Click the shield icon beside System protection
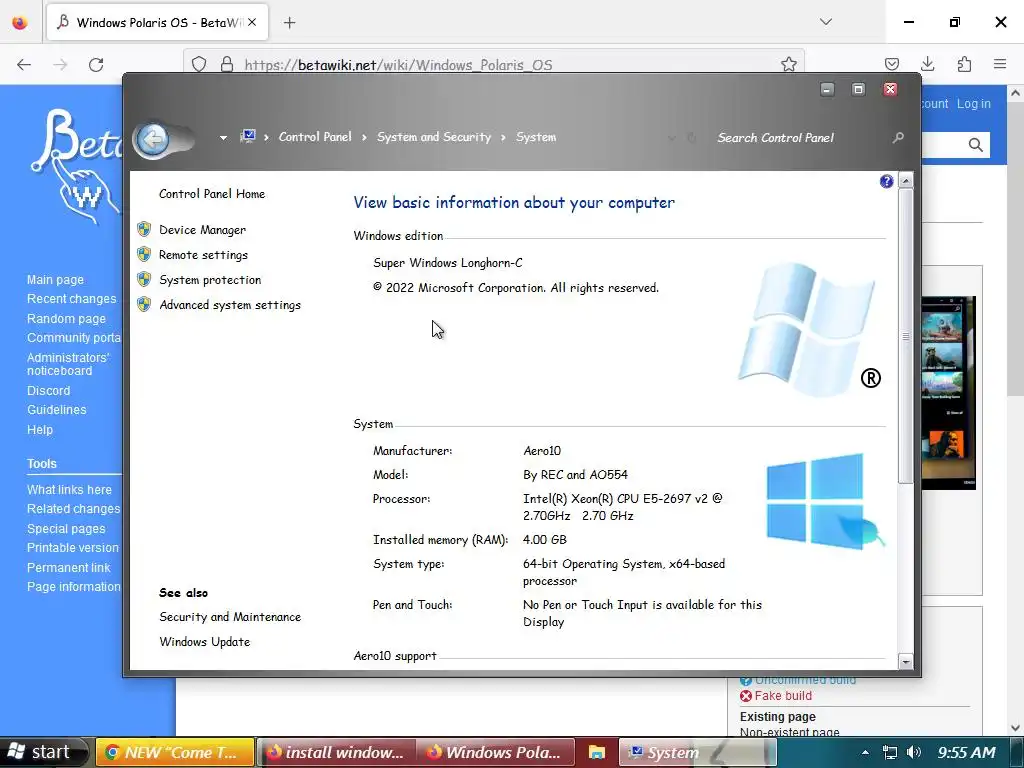 click(144, 280)
